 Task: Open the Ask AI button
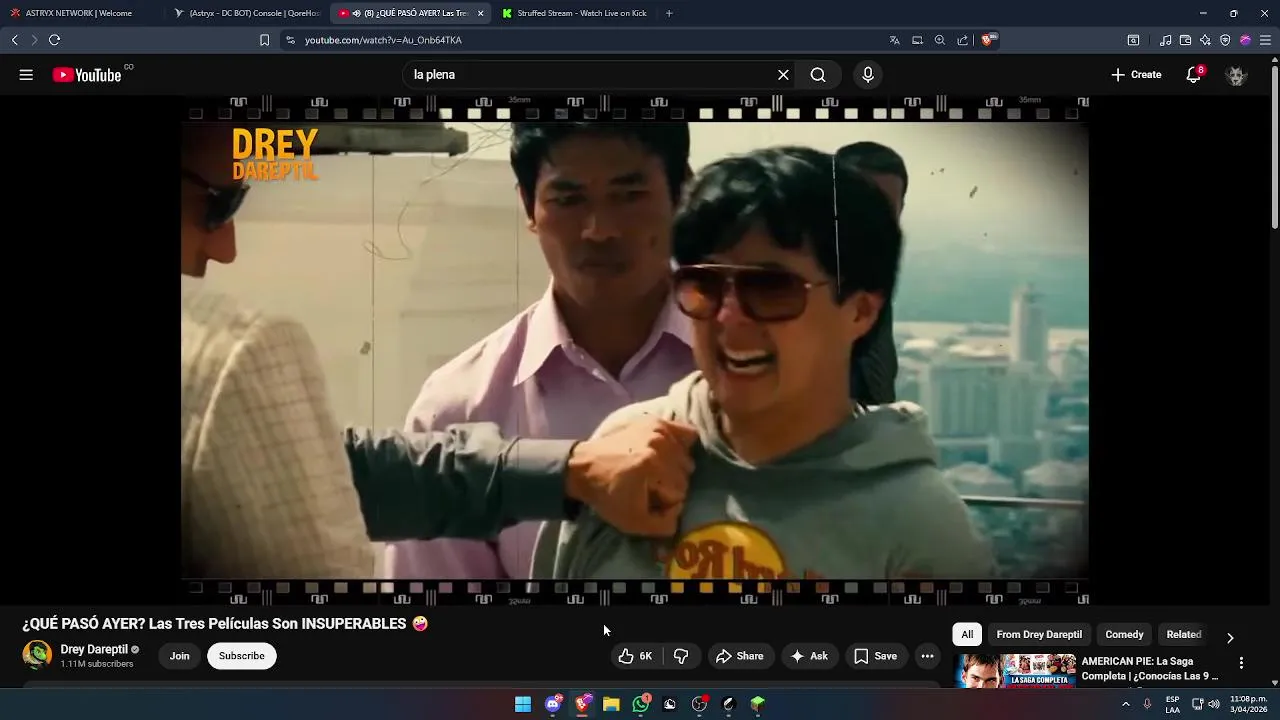click(809, 656)
